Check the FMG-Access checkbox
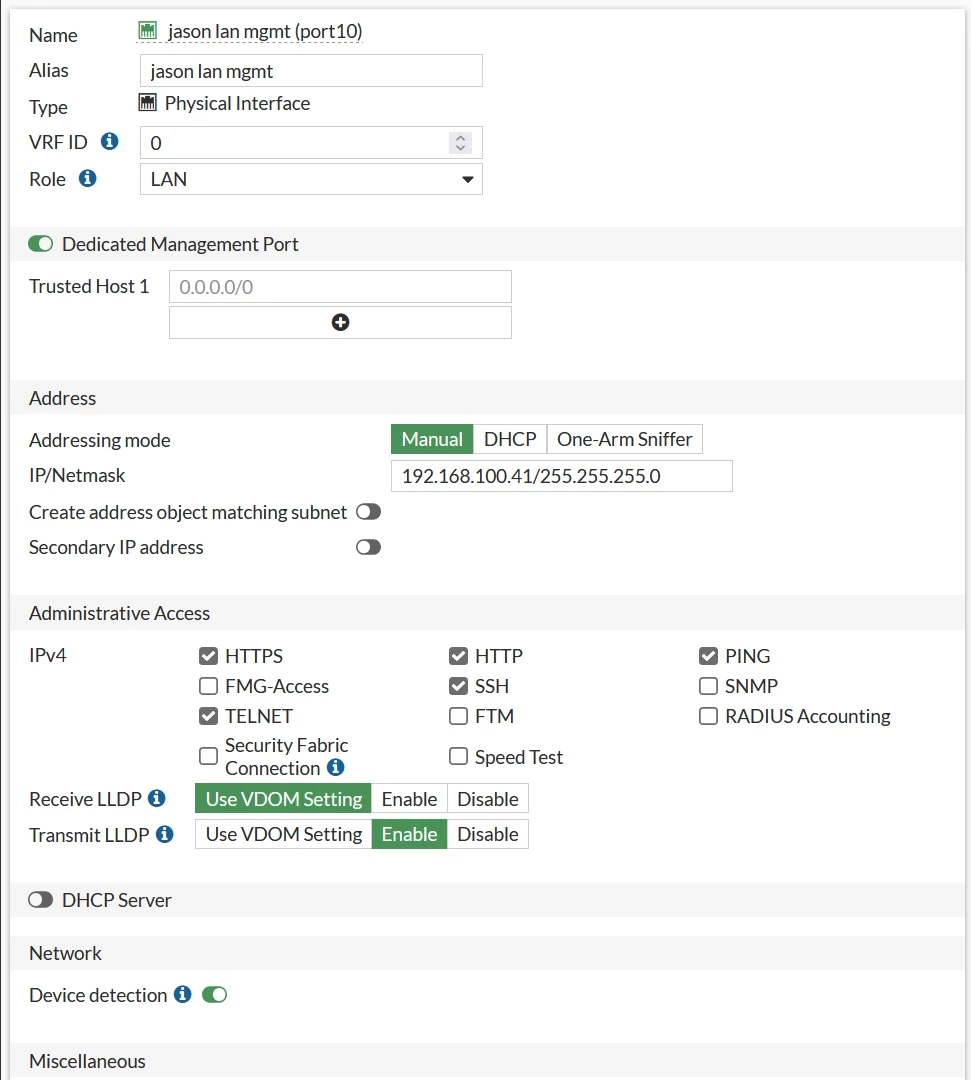 click(208, 686)
